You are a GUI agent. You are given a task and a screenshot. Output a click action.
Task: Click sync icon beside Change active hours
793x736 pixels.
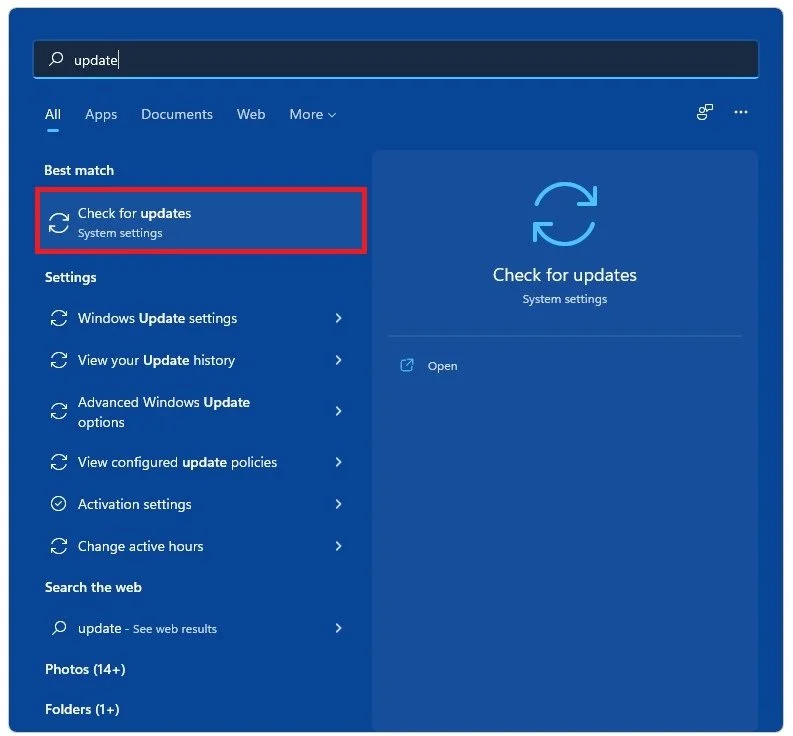tap(59, 546)
